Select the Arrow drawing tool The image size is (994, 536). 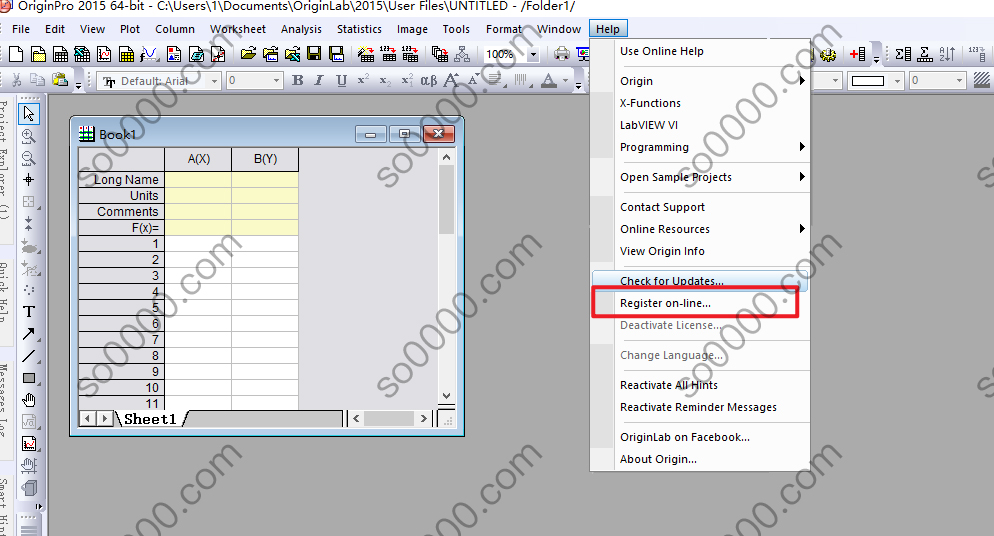coord(29,334)
